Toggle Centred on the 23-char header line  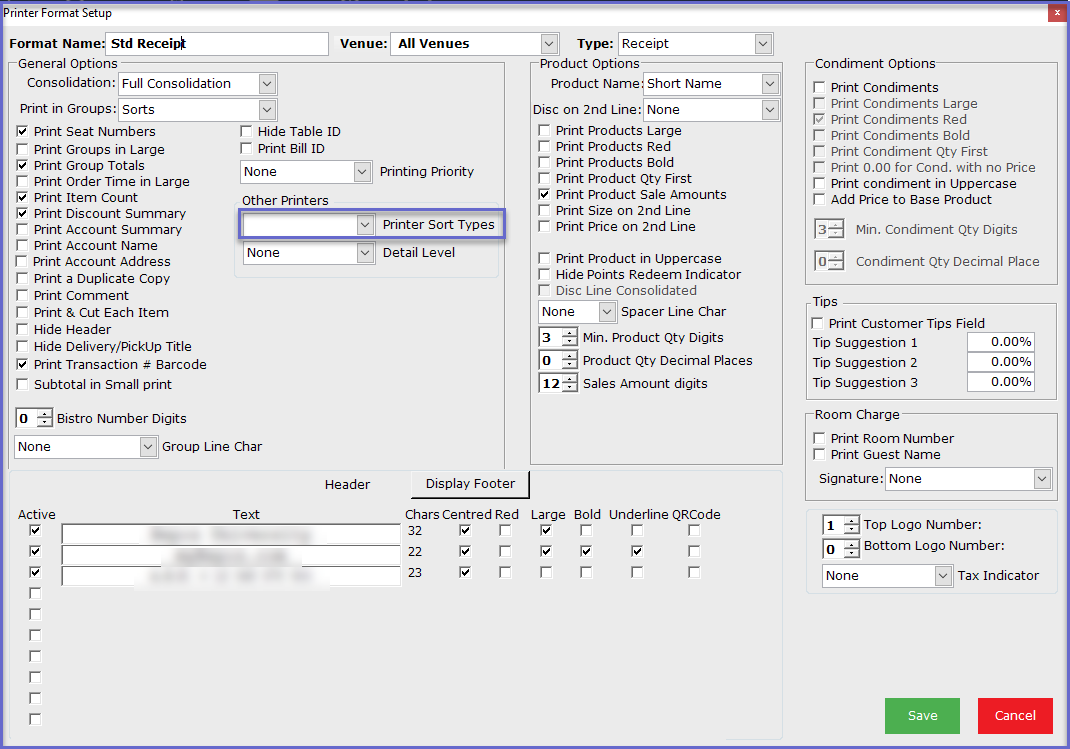[465, 572]
